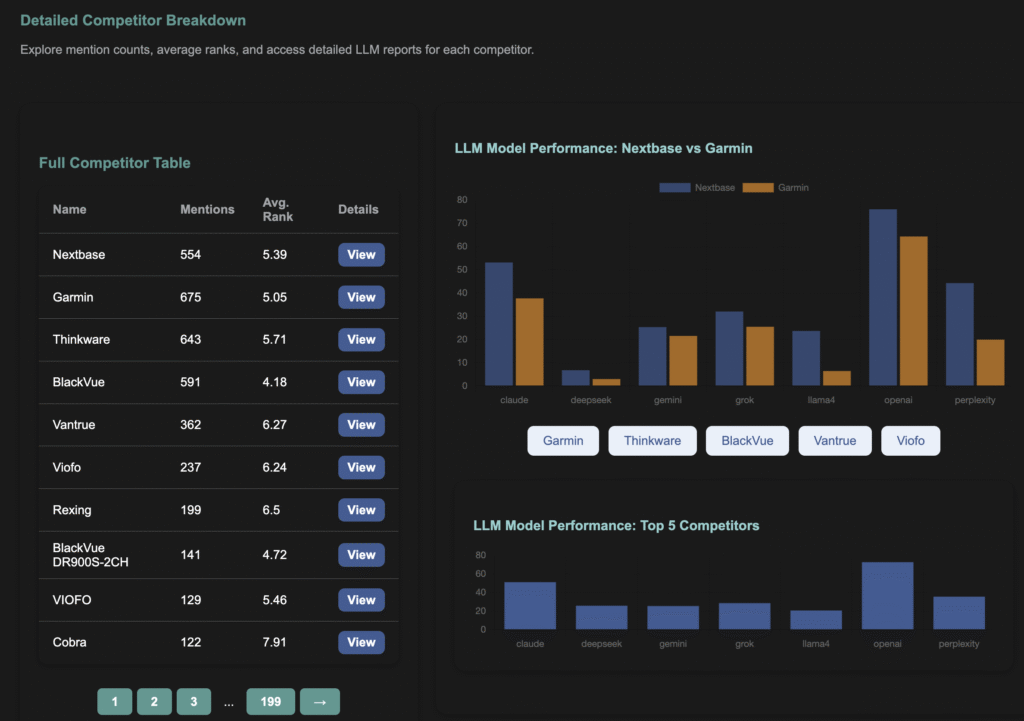The height and width of the screenshot is (721, 1024).
Task: Switch chart comparison to Thinkware
Action: (x=652, y=441)
